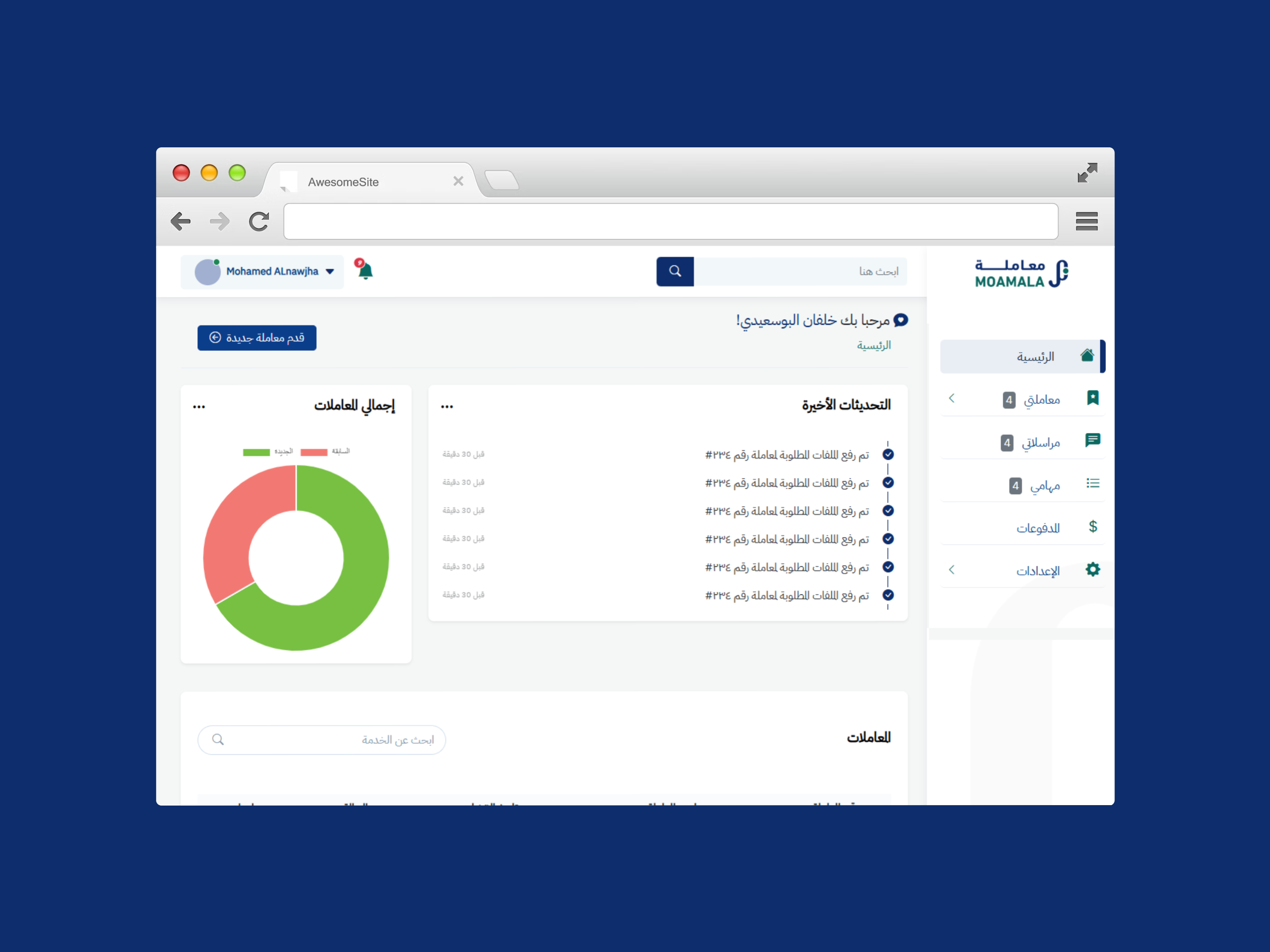Click the مراسلاتي chat icon
1270x952 pixels.
coord(1093,440)
